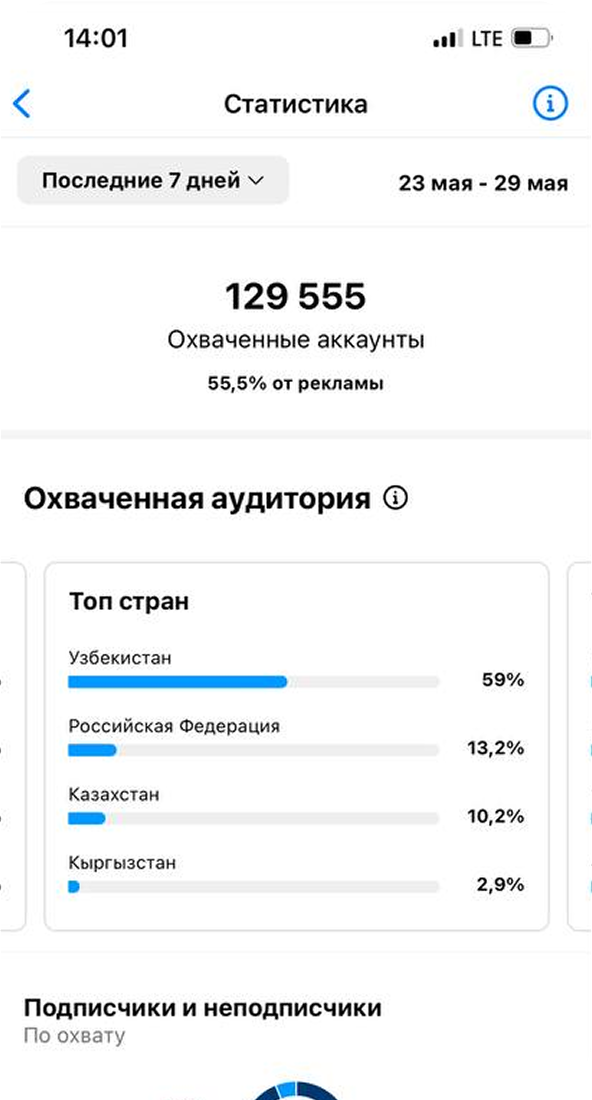Tap the Российская Федерация progress bar
The width and height of the screenshot is (592, 1100).
pyautogui.click(x=253, y=750)
